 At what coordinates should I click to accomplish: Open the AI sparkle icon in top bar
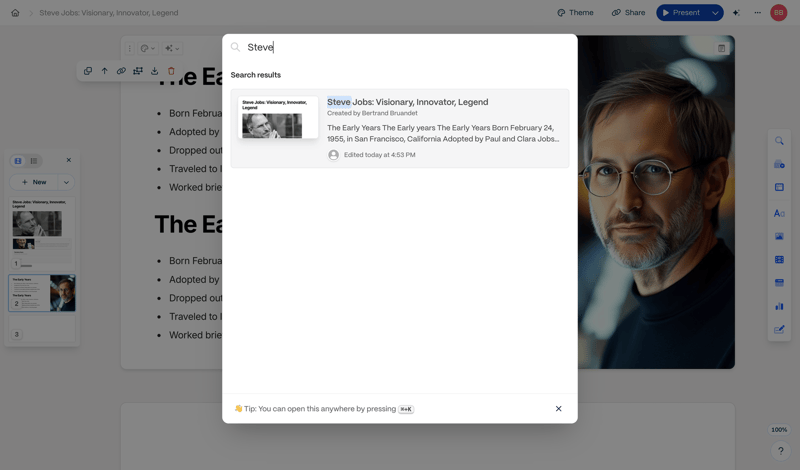point(736,13)
